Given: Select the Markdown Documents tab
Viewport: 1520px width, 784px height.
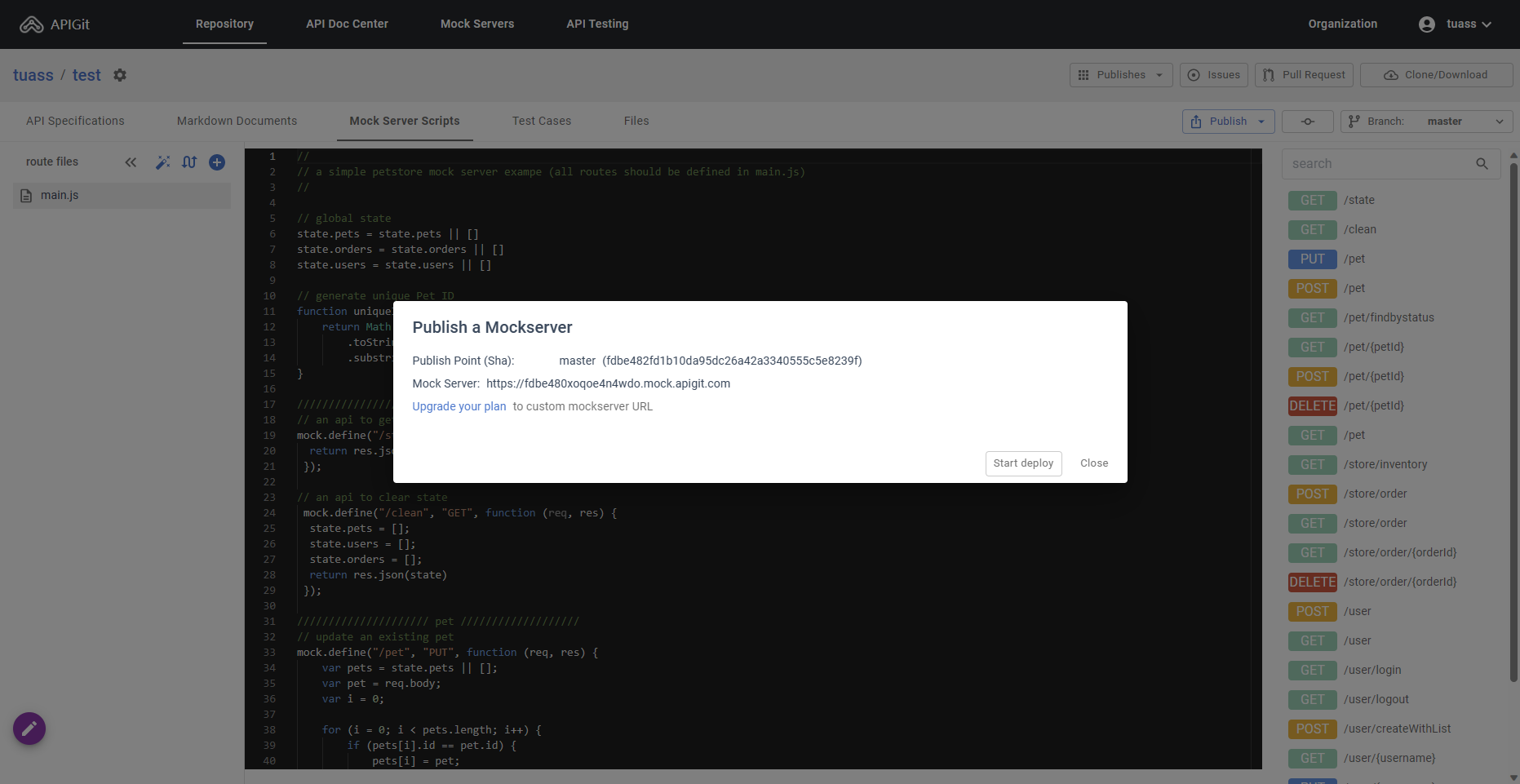Looking at the screenshot, I should (237, 122).
